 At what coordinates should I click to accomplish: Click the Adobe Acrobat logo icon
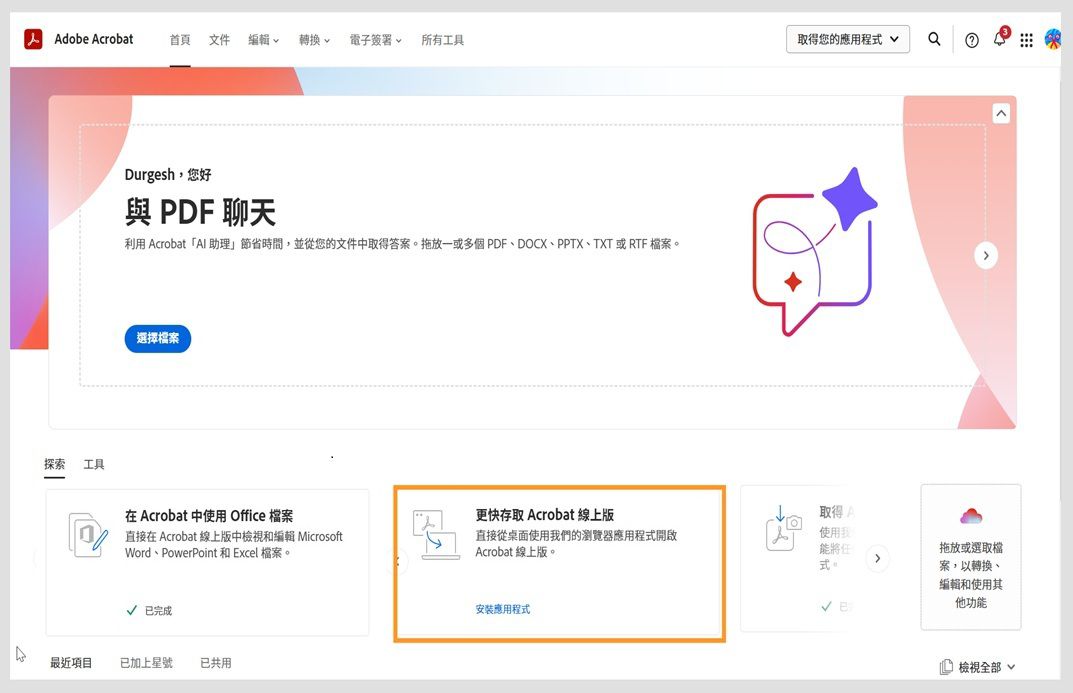coord(31,39)
